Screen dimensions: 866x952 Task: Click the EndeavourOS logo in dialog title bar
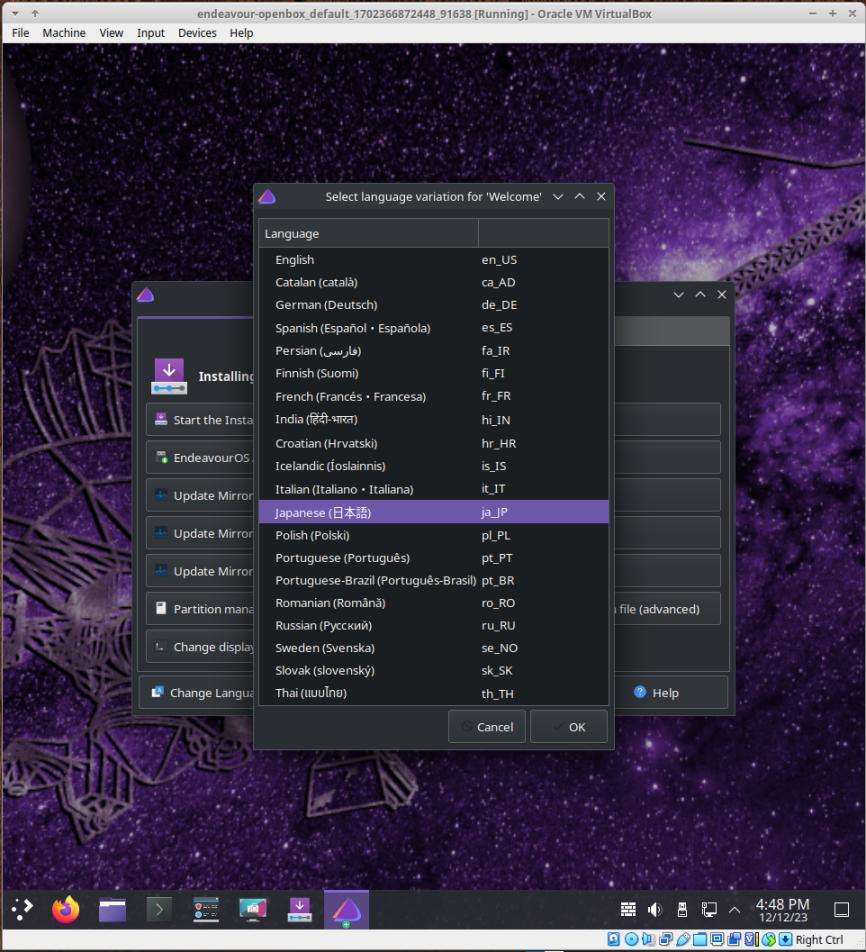point(267,197)
